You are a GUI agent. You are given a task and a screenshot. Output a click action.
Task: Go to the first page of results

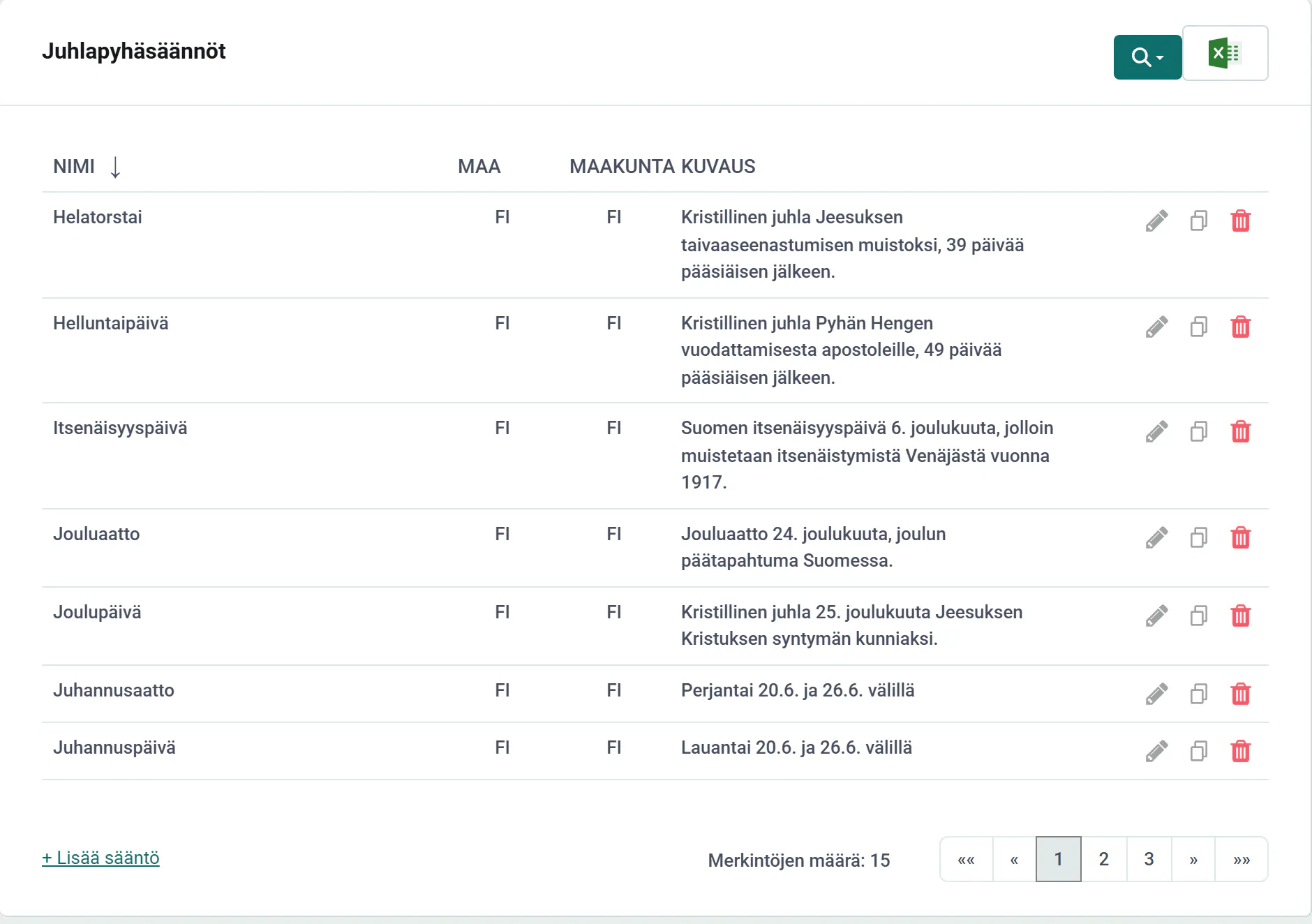coord(967,859)
